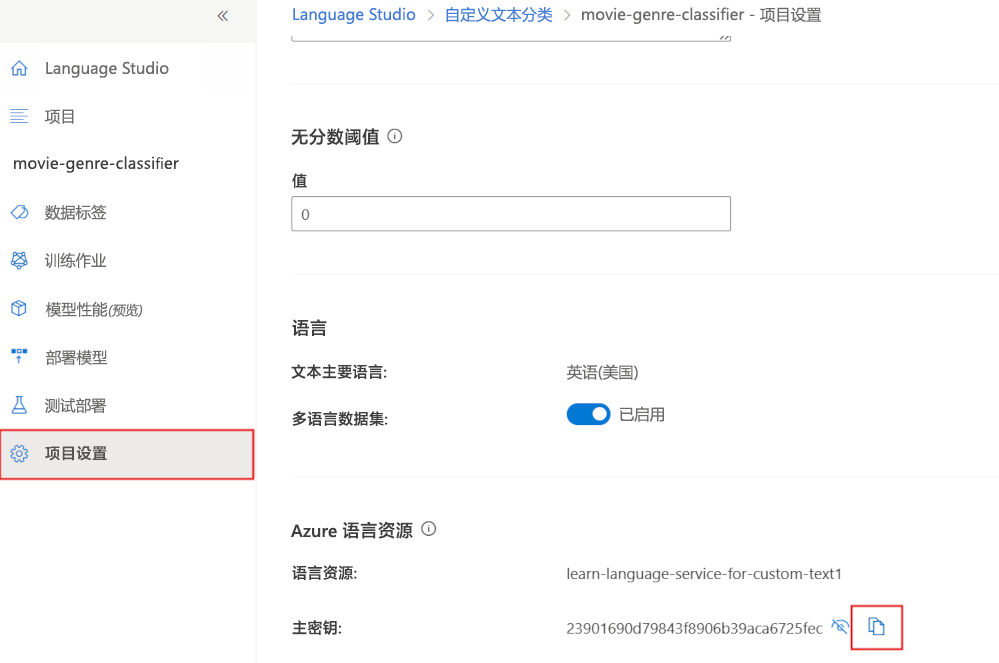Click the 数据标签 tag icon
This screenshot has width=999, height=663.
coord(19,212)
